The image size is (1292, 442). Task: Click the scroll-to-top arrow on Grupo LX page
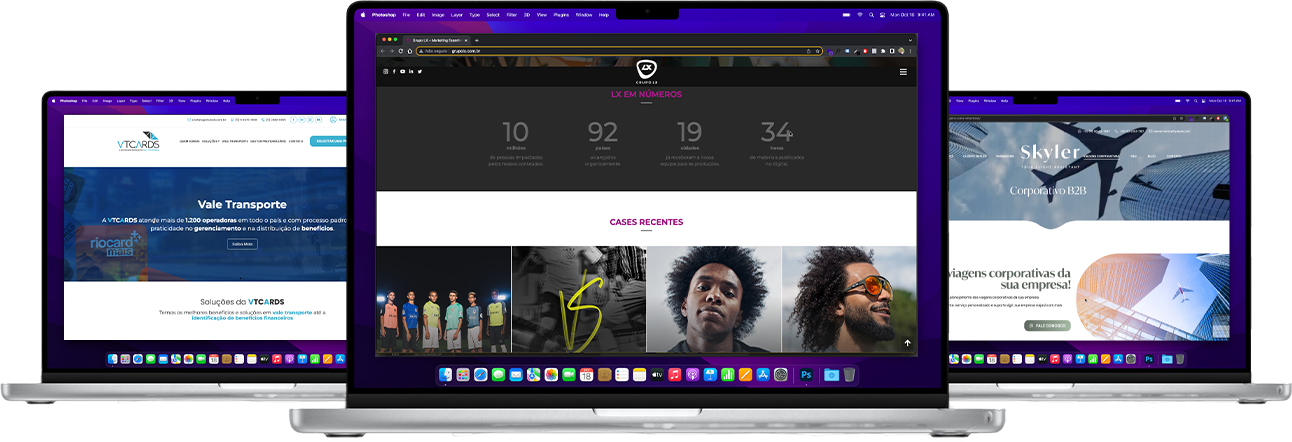(x=908, y=343)
